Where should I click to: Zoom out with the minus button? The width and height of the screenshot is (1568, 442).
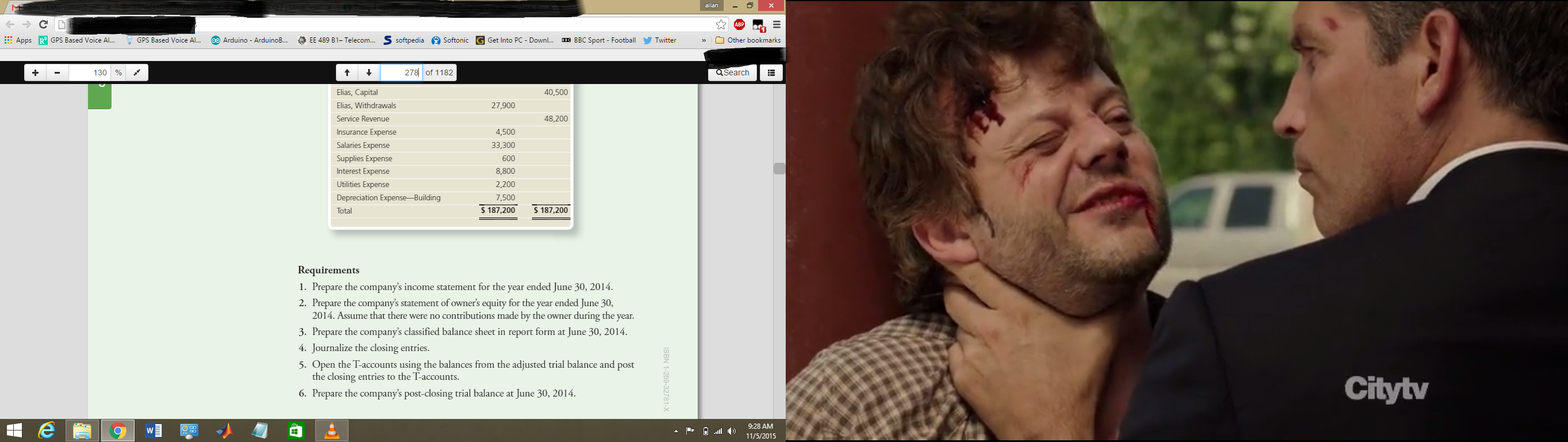point(57,73)
